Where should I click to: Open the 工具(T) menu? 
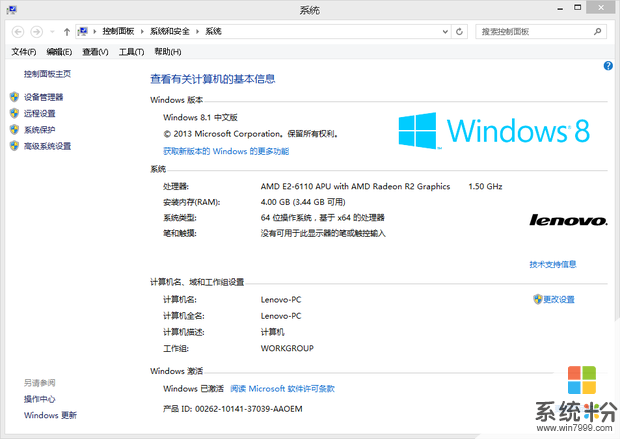pyautogui.click(x=132, y=52)
